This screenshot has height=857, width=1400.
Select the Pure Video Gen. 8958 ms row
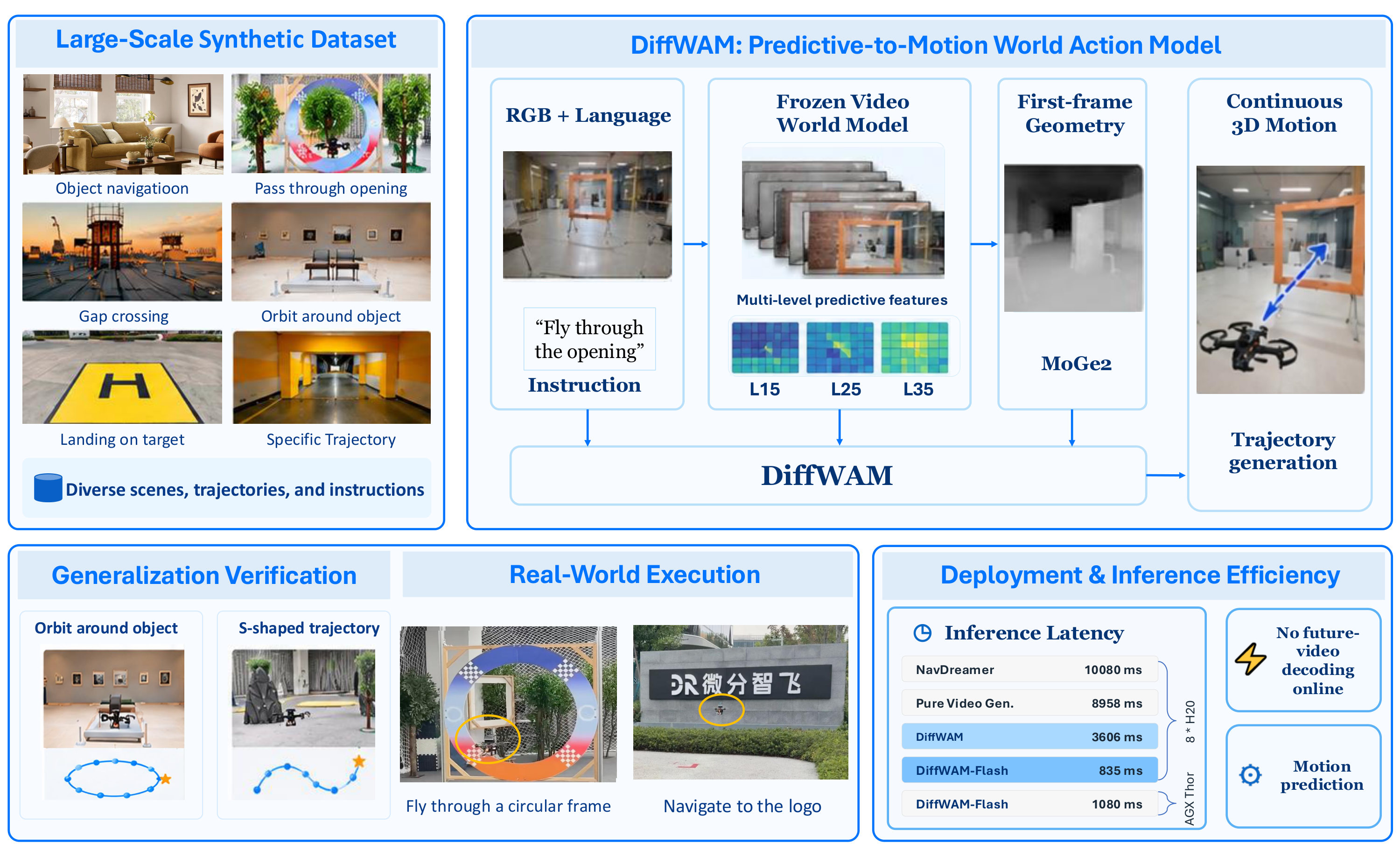click(1029, 703)
